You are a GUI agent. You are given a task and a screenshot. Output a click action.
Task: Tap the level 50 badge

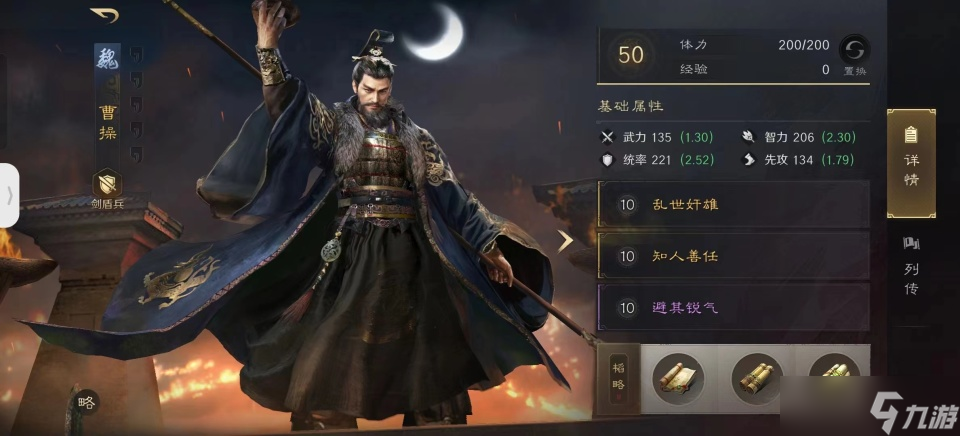pyautogui.click(x=631, y=55)
